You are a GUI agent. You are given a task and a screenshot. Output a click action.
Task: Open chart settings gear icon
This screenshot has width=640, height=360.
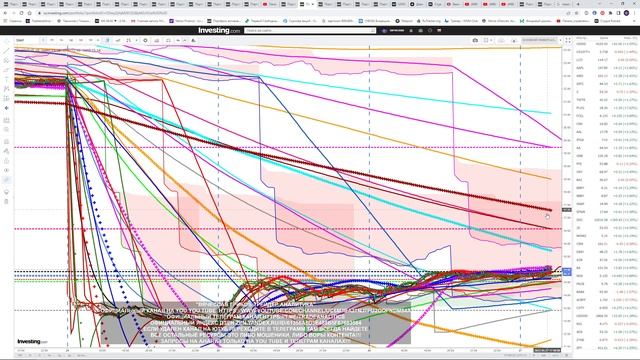click(x=145, y=40)
